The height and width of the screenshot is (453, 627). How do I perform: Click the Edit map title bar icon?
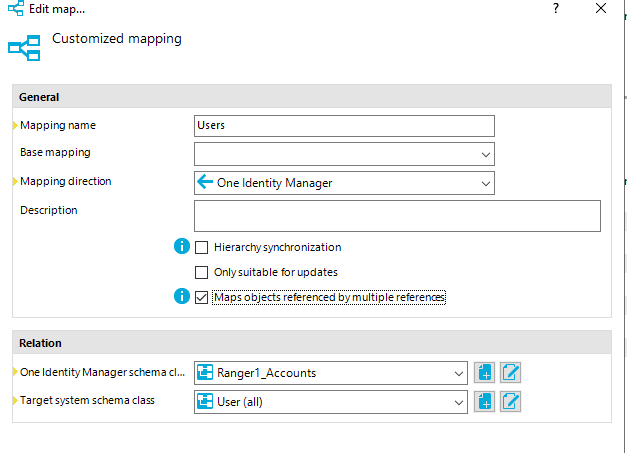[x=16, y=8]
